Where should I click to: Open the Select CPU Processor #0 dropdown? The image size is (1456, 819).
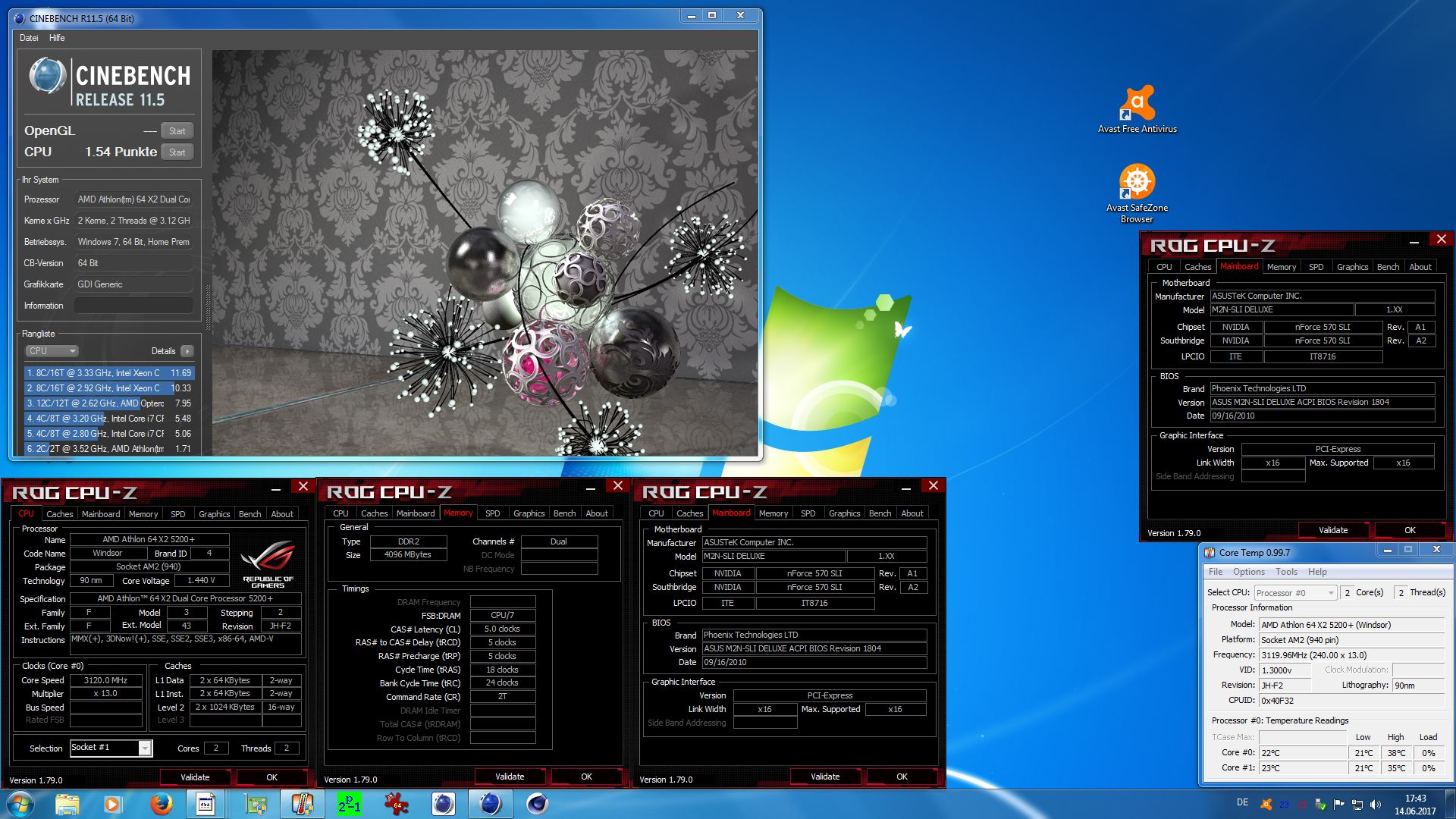[1295, 593]
